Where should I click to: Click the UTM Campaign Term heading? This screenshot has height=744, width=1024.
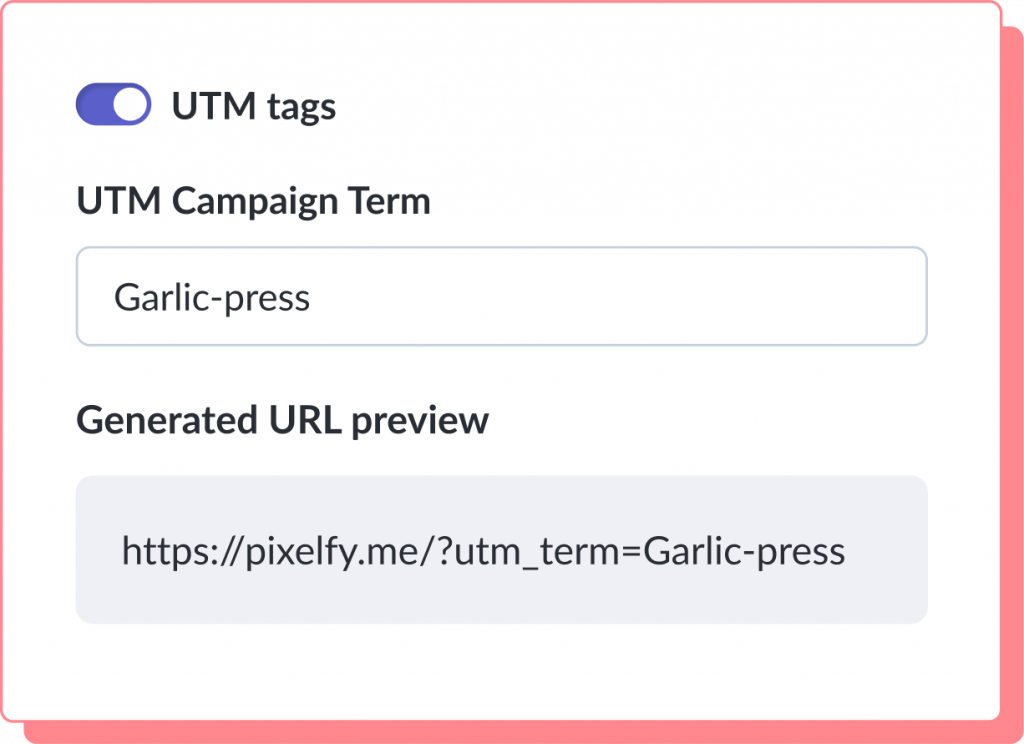click(x=253, y=200)
